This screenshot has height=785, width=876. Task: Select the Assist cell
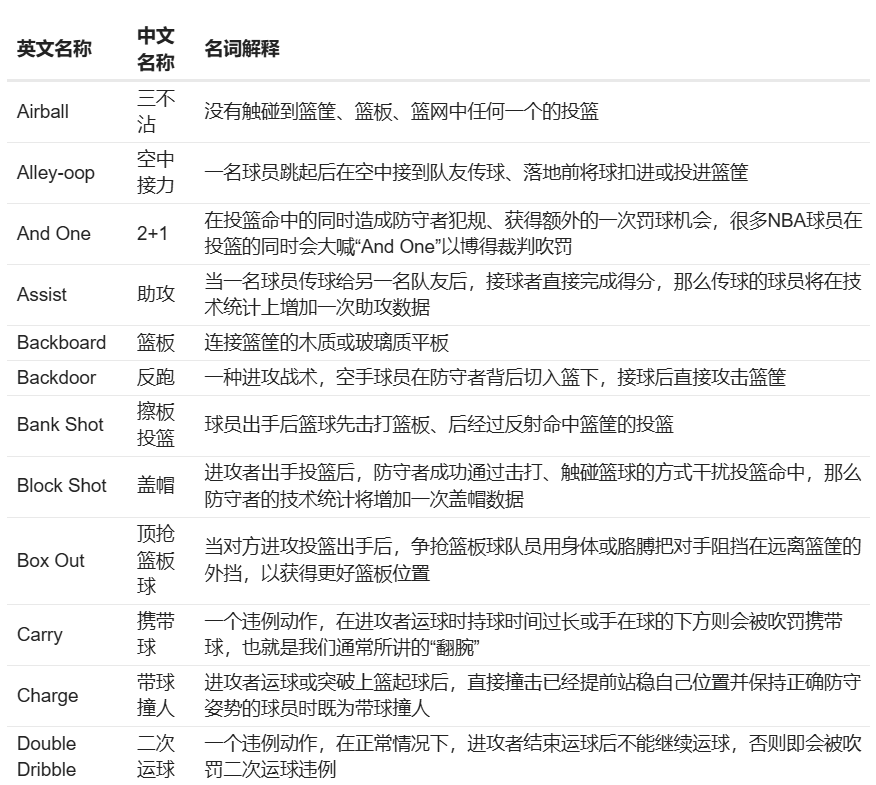pos(42,294)
